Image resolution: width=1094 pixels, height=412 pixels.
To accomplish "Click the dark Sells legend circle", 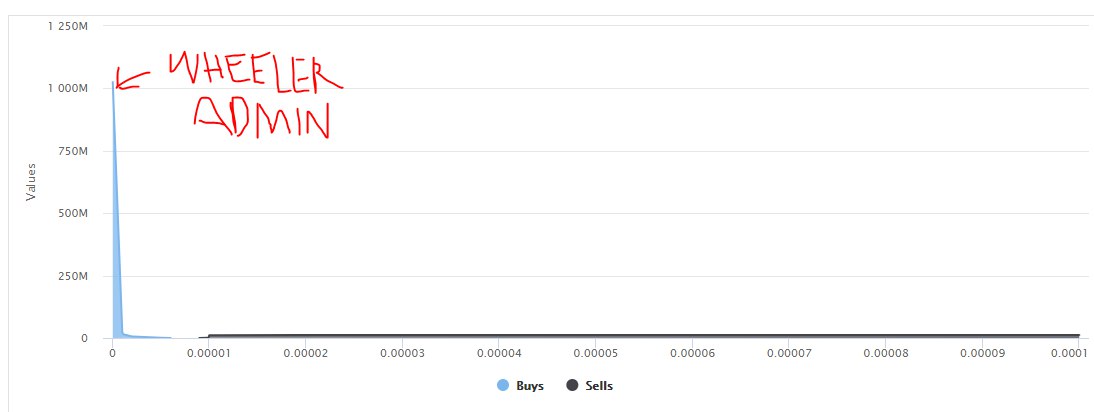I will [573, 386].
